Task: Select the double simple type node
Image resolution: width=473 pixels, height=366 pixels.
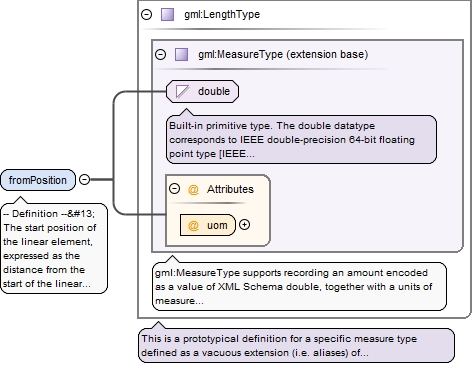Action: pos(202,91)
